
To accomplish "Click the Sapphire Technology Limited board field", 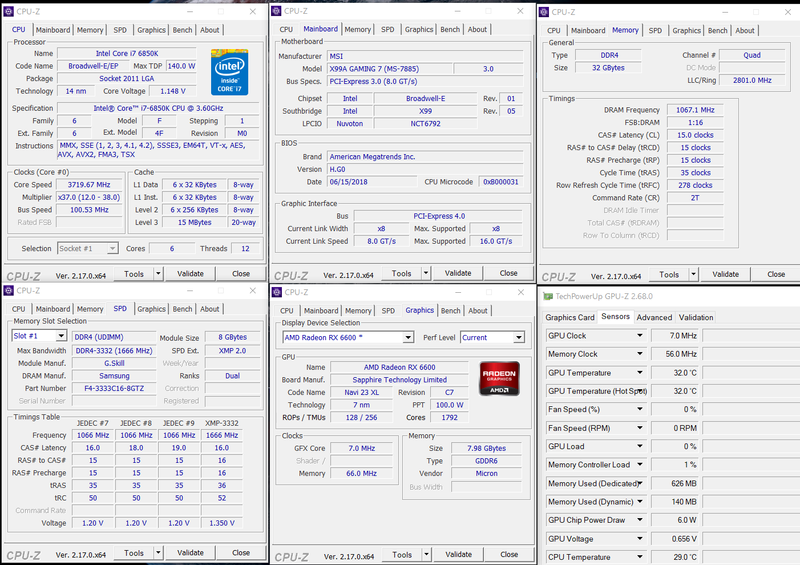I will pos(399,380).
